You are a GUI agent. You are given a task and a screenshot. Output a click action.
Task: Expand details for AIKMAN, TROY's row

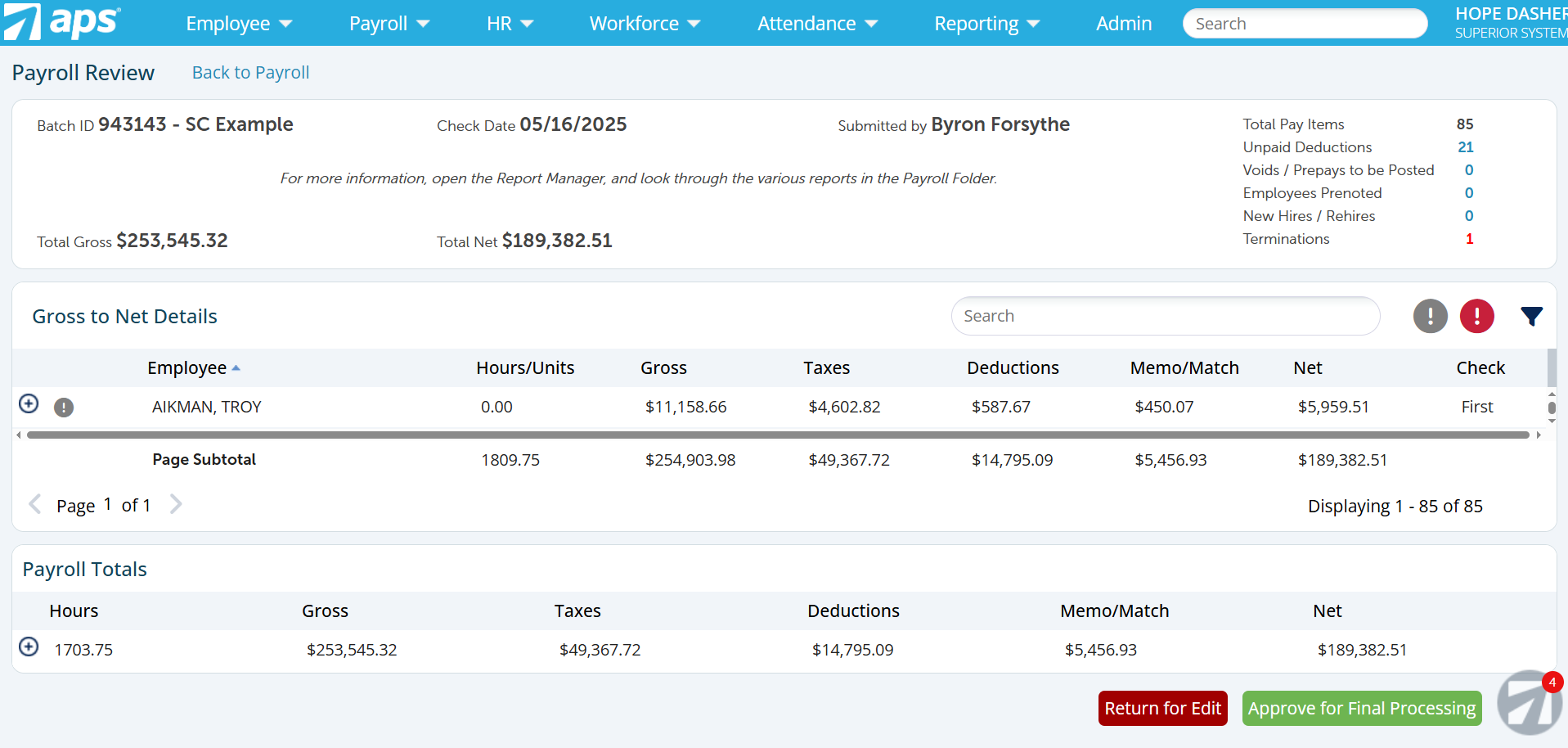tap(29, 403)
